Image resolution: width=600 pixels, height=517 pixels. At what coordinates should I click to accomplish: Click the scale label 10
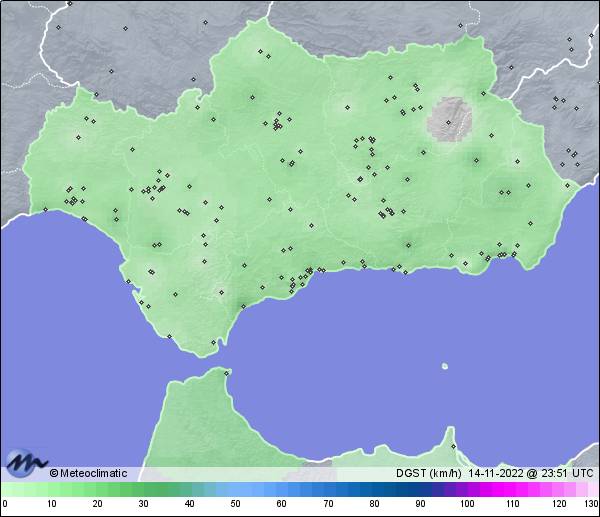pyautogui.click(x=52, y=504)
